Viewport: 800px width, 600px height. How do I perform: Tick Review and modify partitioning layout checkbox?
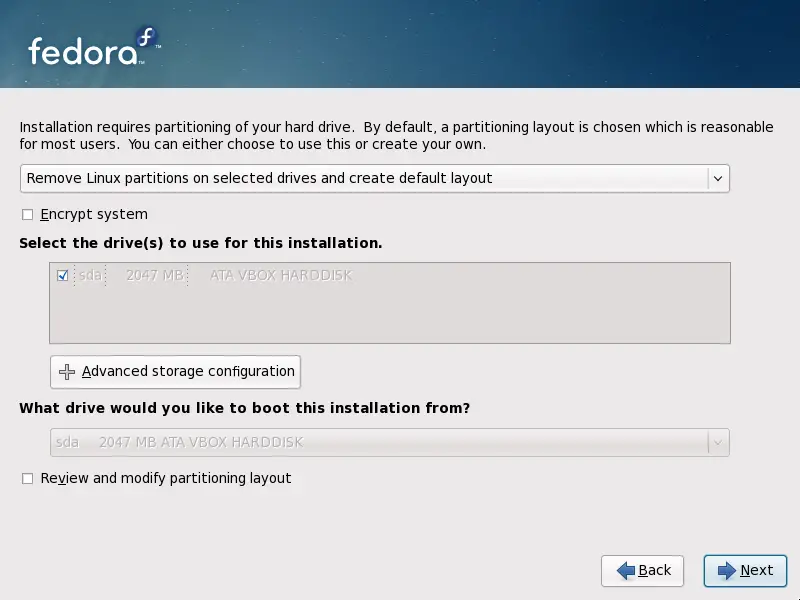28,479
